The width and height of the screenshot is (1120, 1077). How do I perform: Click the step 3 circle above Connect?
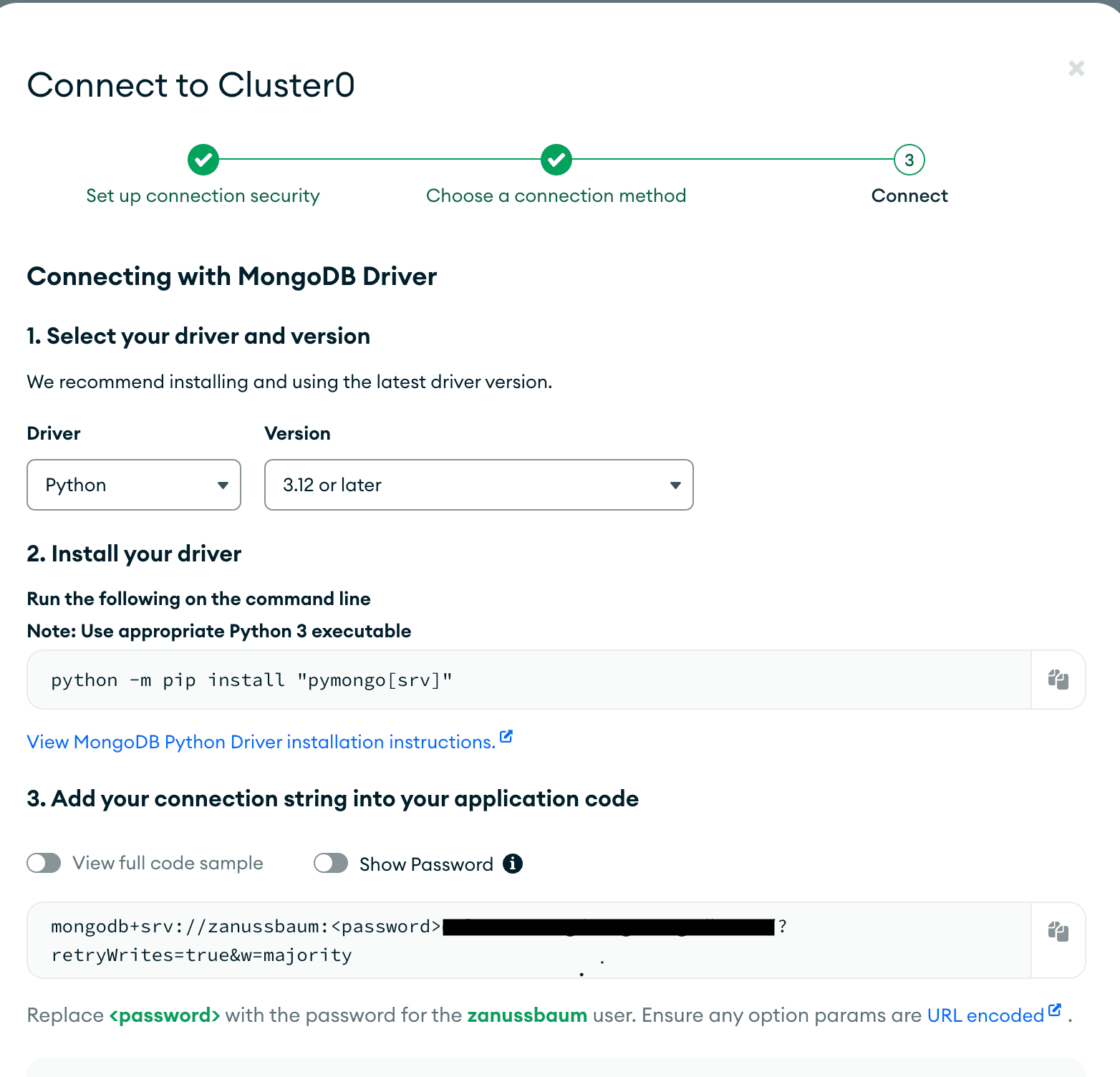pyautogui.click(x=909, y=160)
